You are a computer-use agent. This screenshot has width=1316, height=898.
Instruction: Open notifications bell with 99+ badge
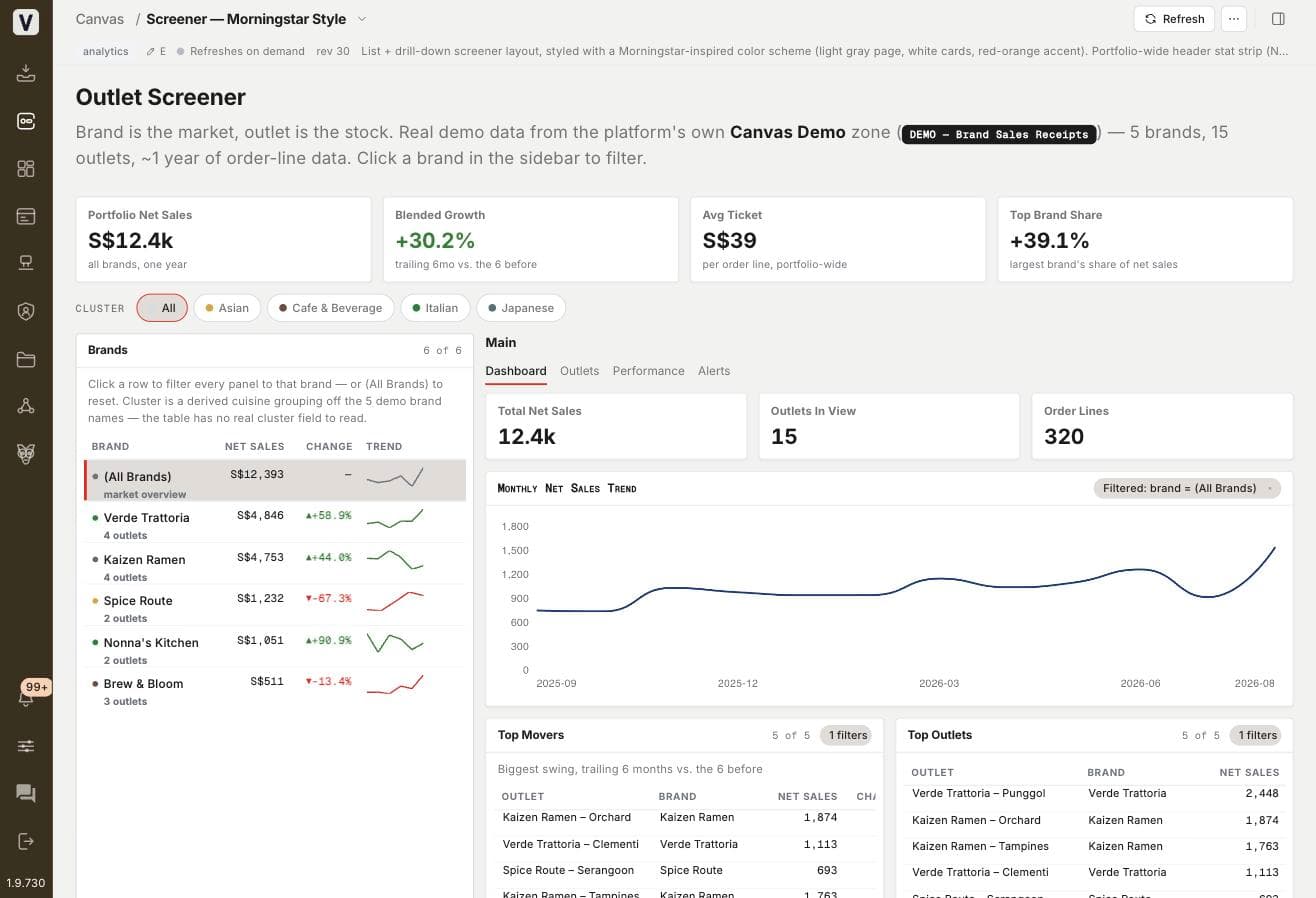(27, 697)
